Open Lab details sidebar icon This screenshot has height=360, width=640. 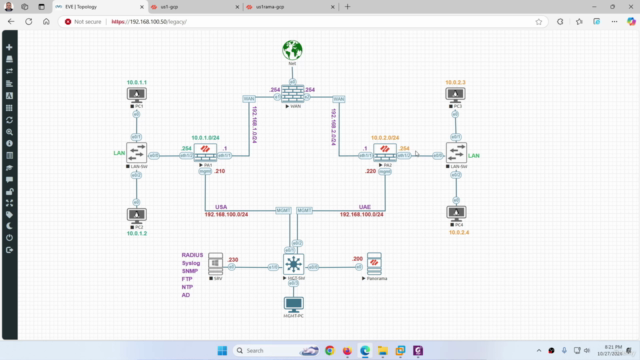[9, 156]
